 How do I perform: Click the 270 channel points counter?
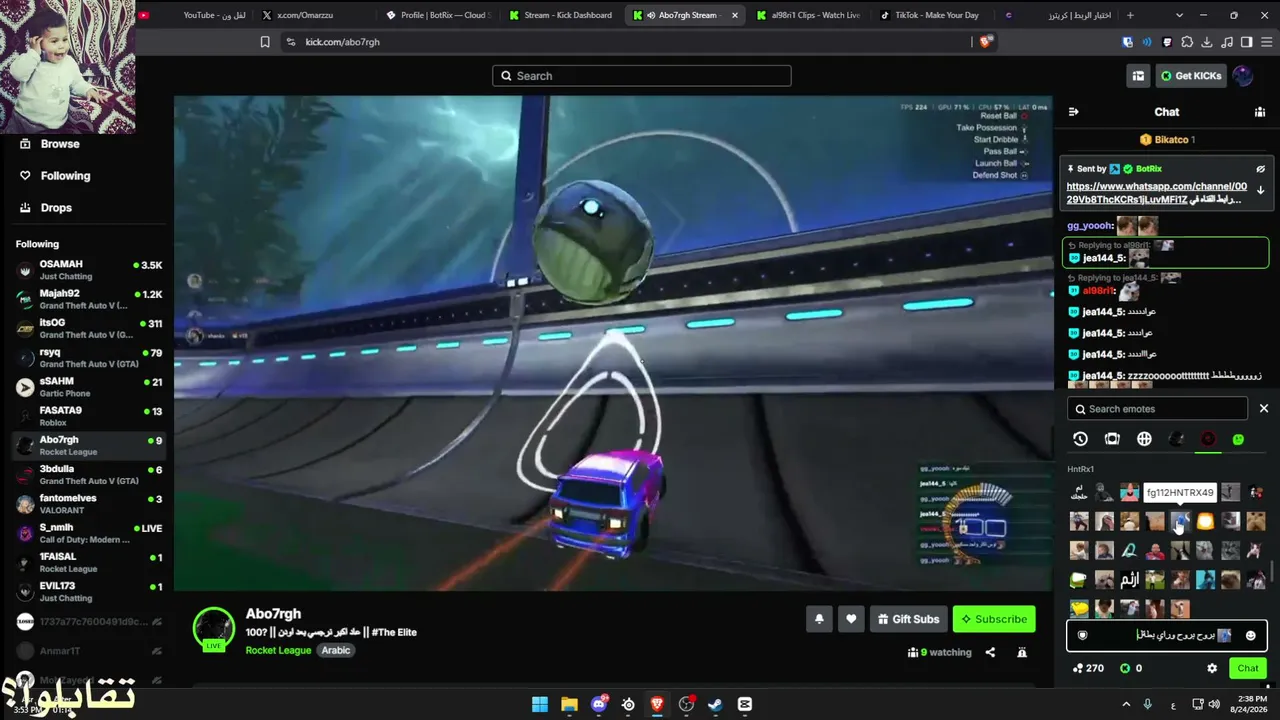pos(1088,668)
